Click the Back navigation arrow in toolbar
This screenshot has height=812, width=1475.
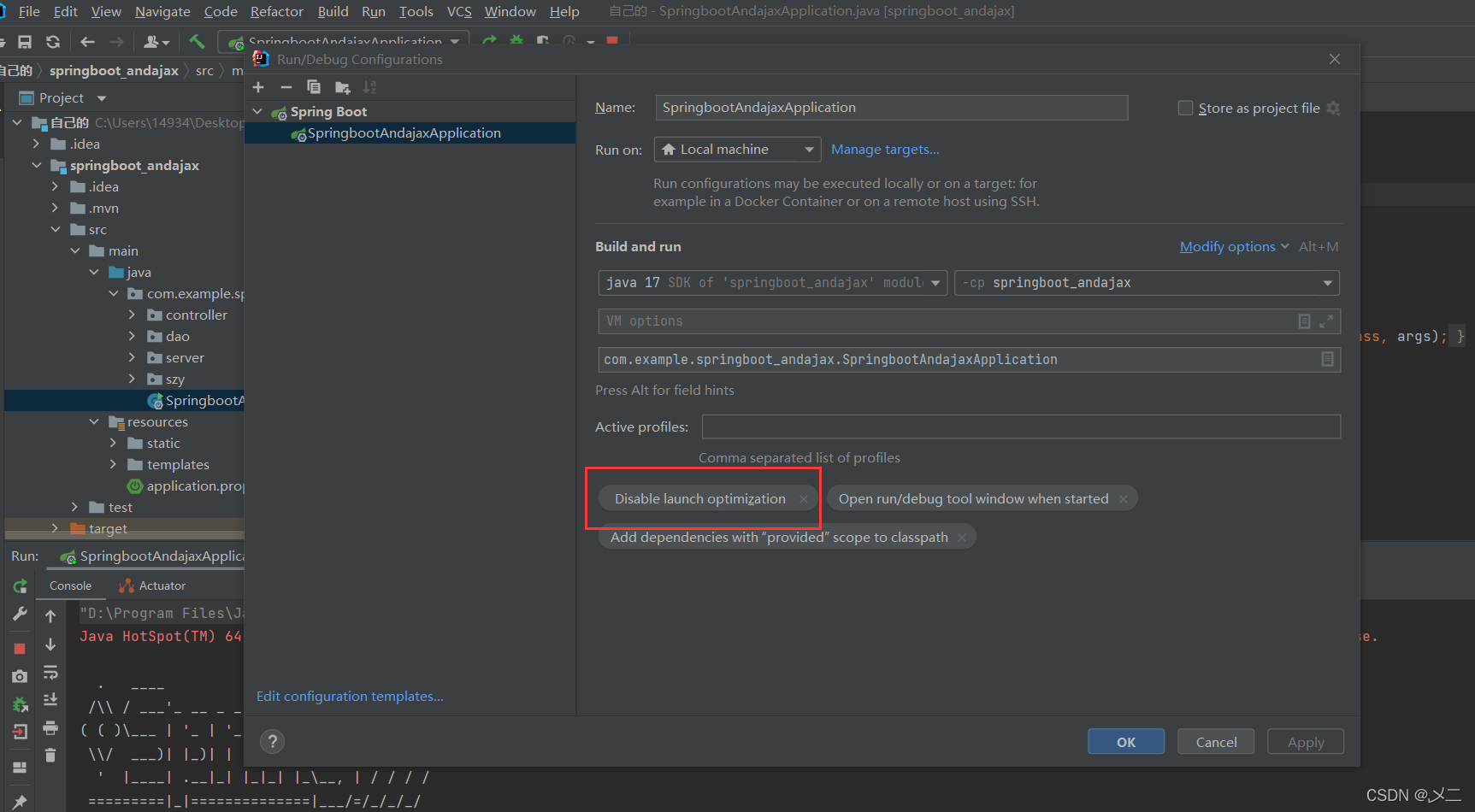point(87,42)
